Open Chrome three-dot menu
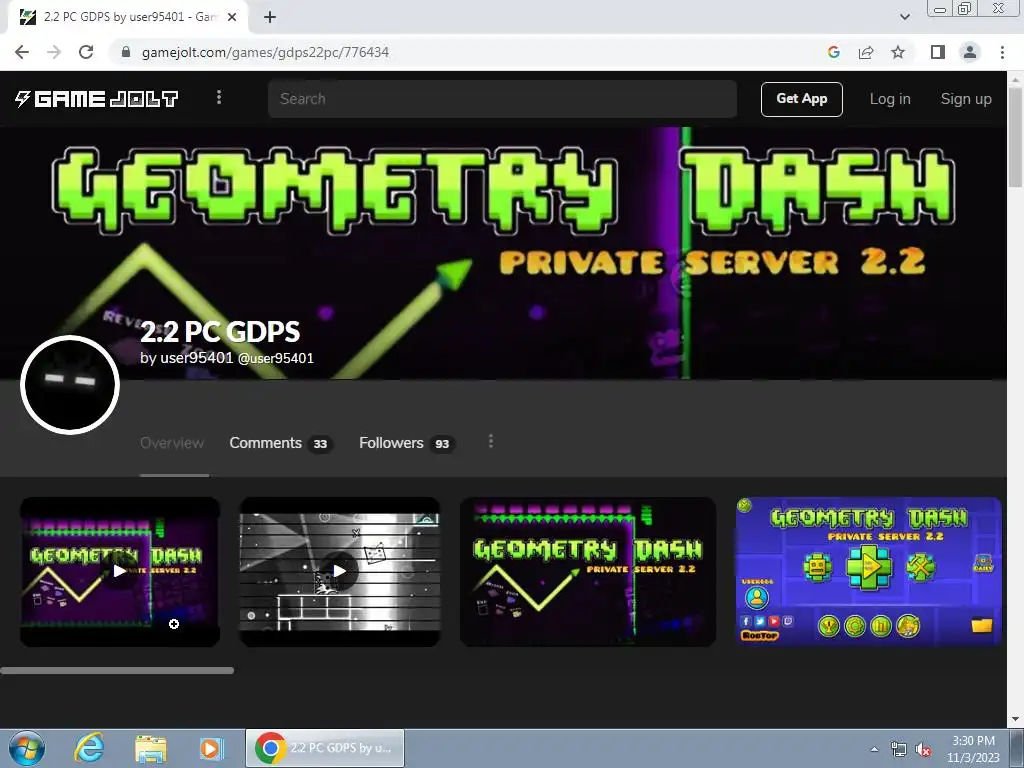 coord(1002,52)
